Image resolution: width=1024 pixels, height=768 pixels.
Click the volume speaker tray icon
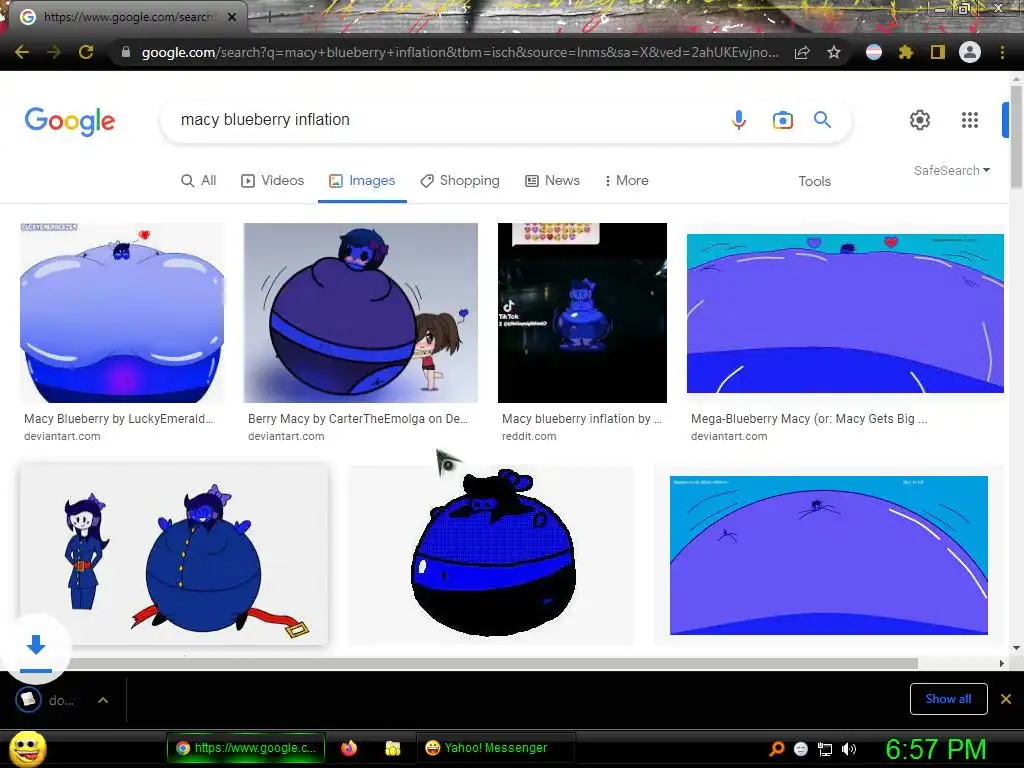(x=849, y=749)
